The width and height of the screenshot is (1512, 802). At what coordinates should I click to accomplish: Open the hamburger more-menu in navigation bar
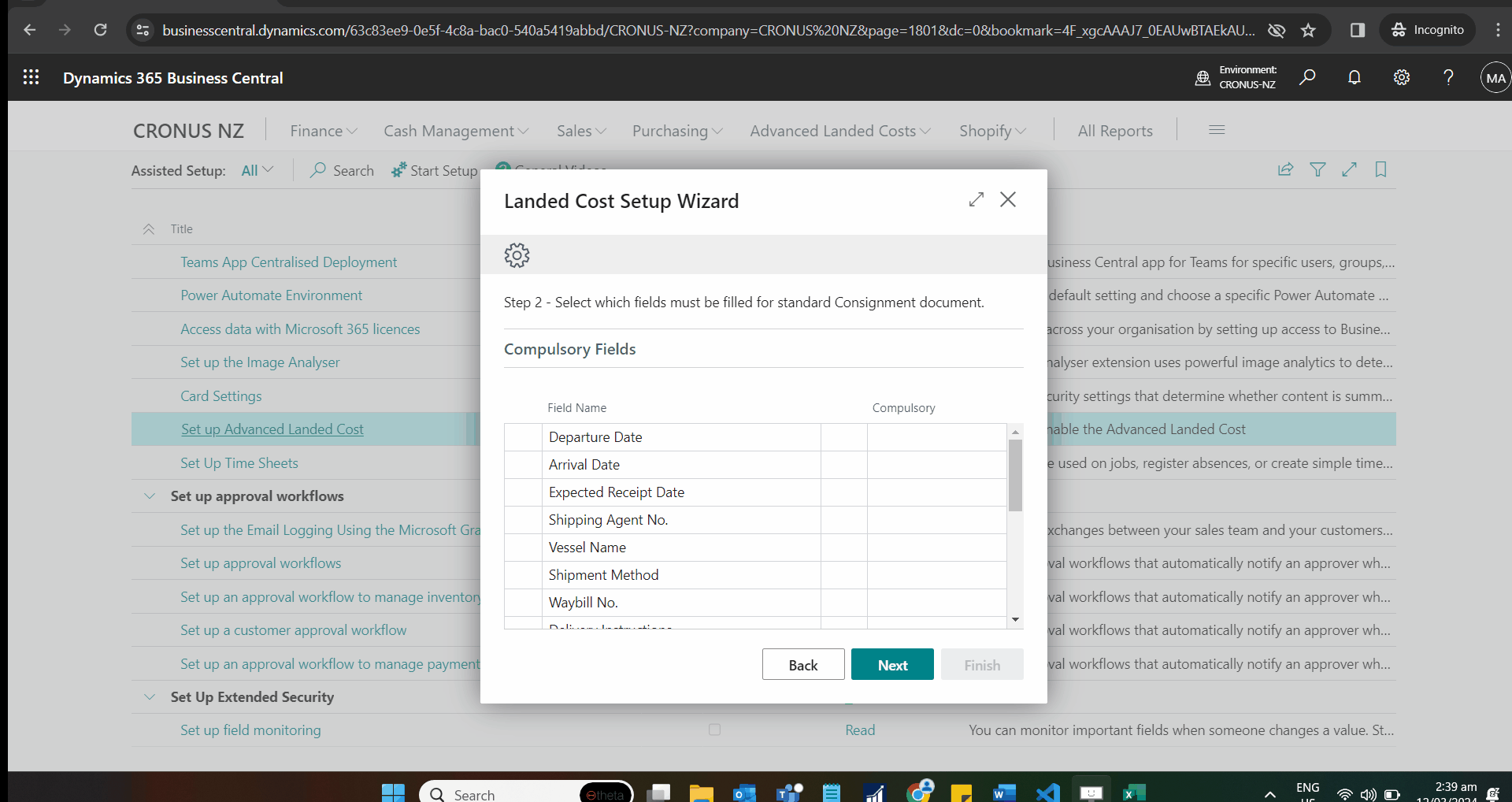coord(1217,130)
